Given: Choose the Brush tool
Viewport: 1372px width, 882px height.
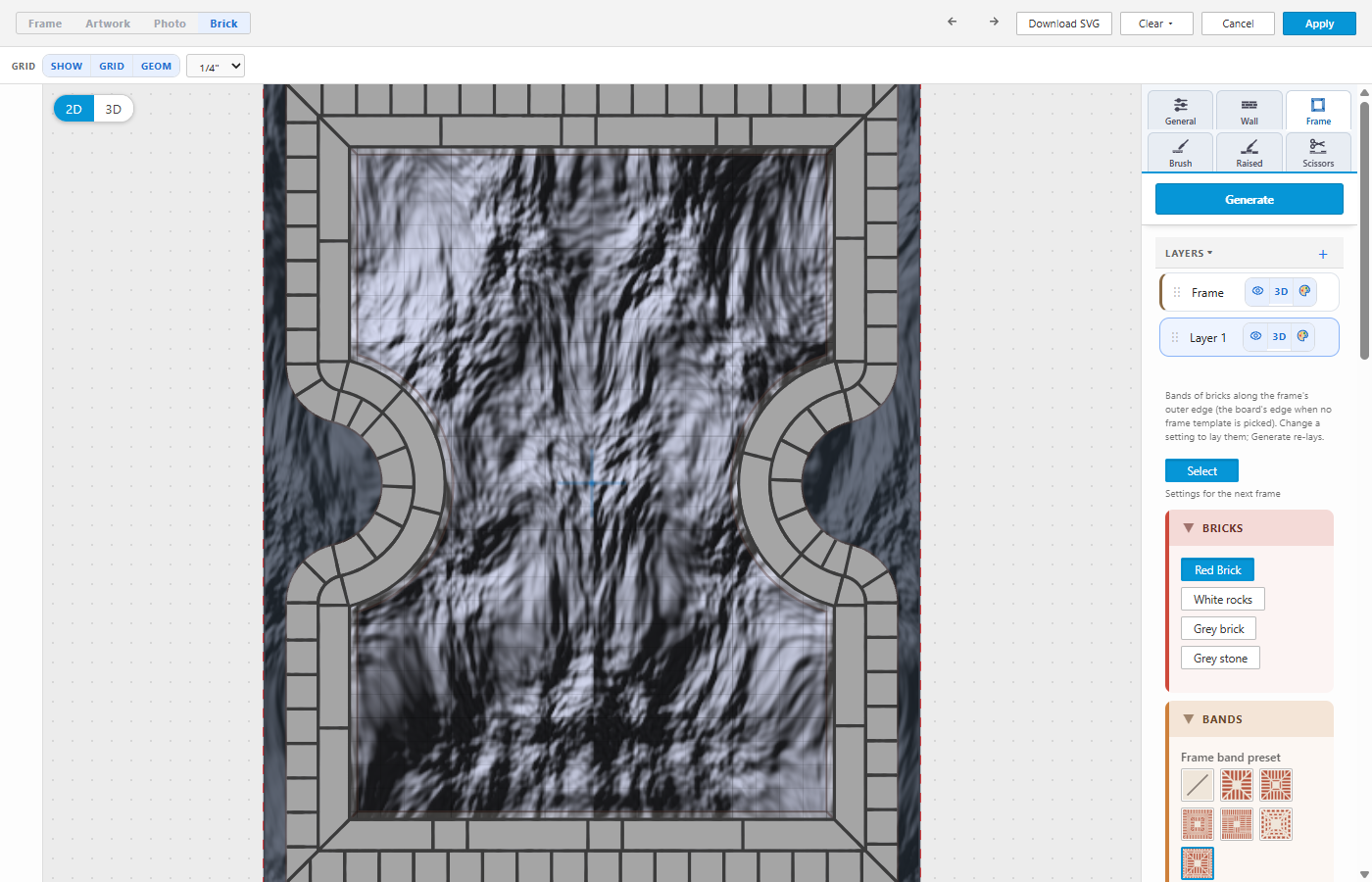Looking at the screenshot, I should tap(1181, 152).
